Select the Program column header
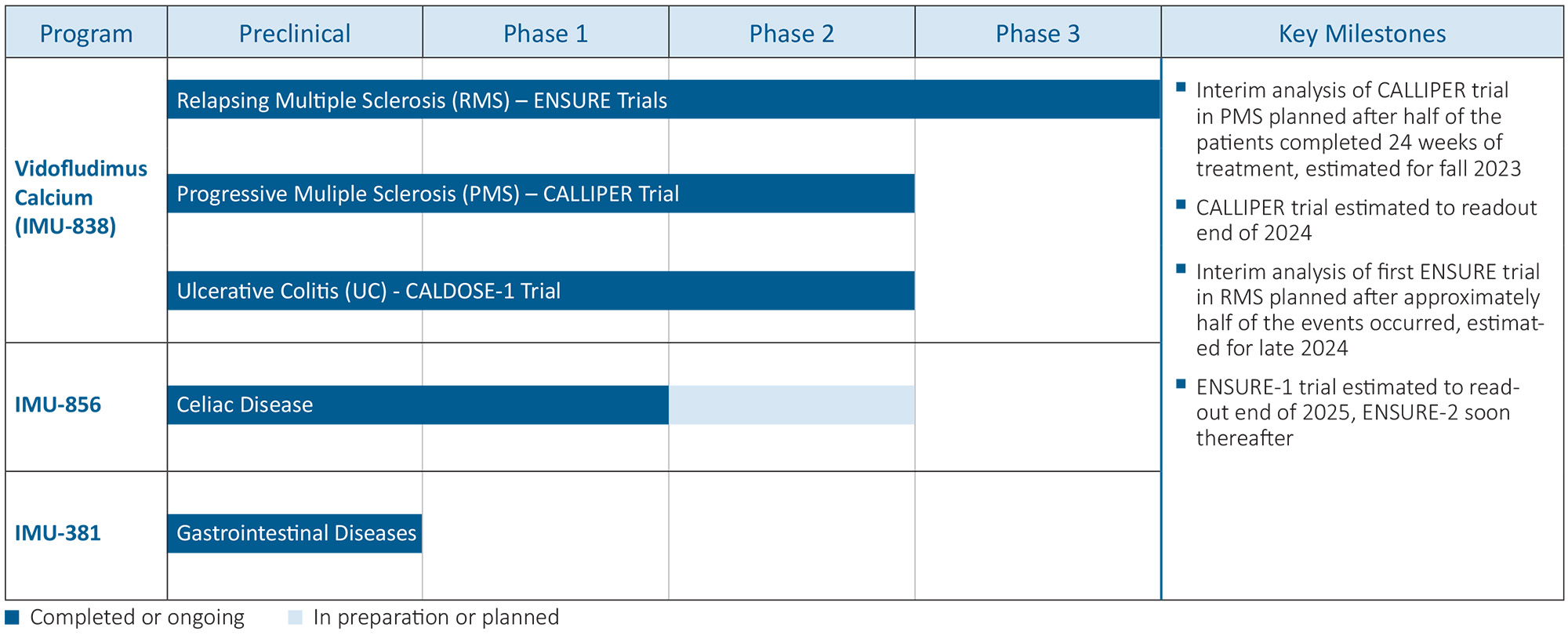Image resolution: width=1568 pixels, height=635 pixels. 86,34
